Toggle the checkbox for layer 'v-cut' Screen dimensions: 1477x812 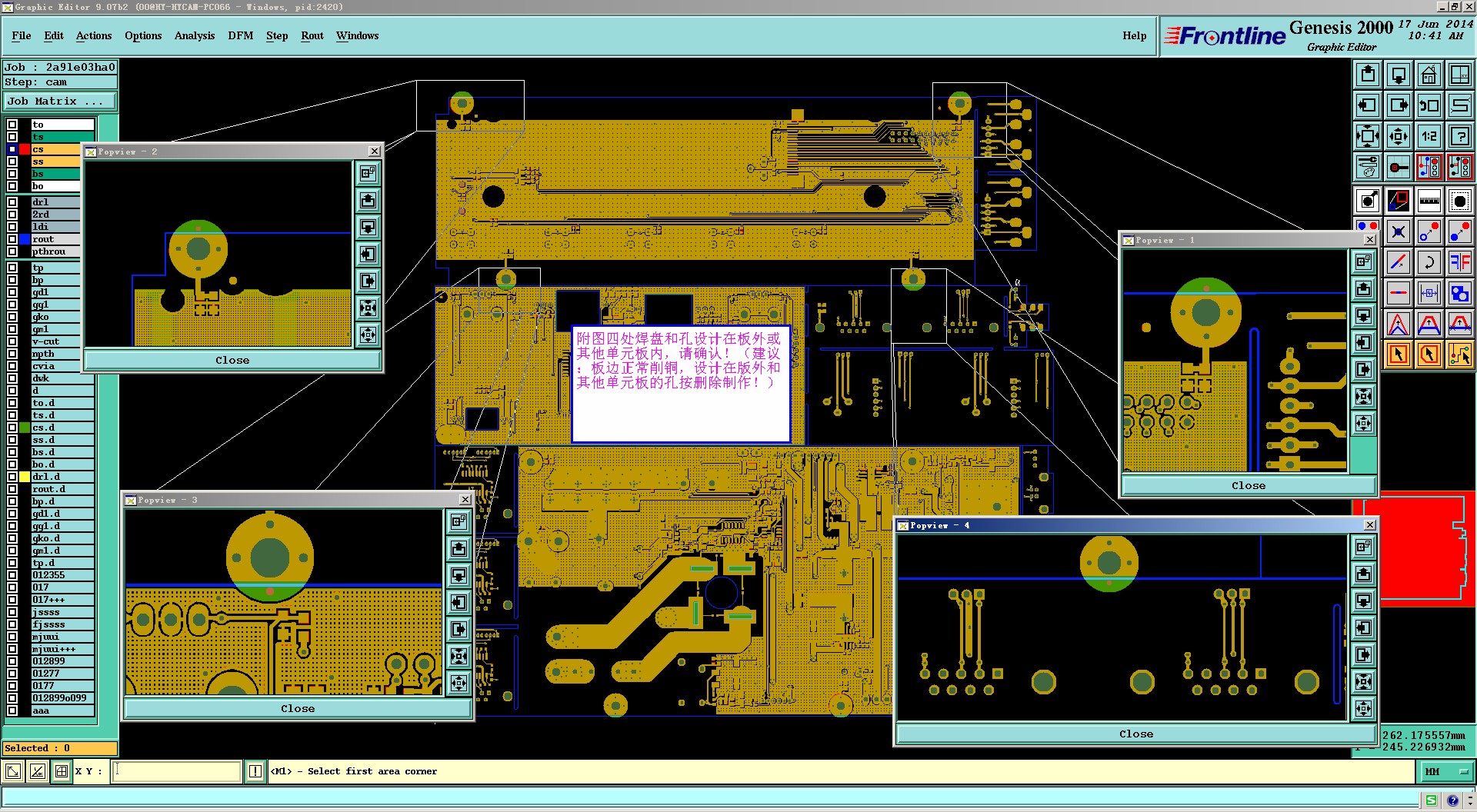[x=12, y=341]
